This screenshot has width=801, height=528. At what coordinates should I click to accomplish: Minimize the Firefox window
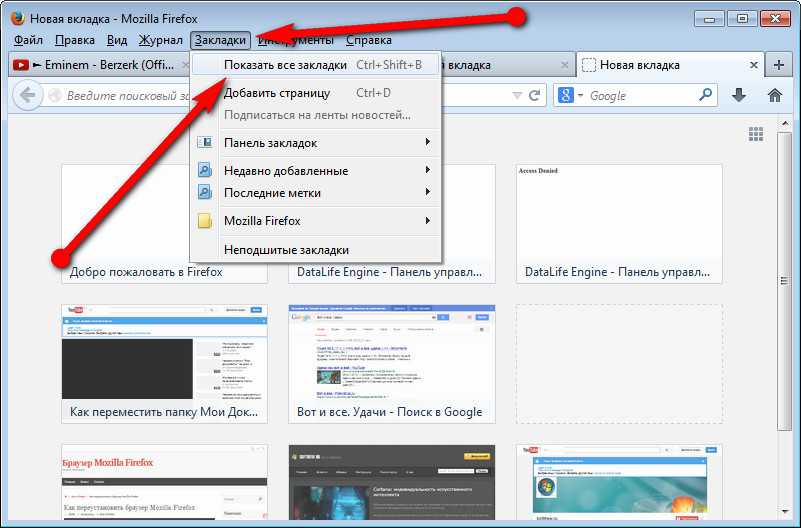(709, 19)
